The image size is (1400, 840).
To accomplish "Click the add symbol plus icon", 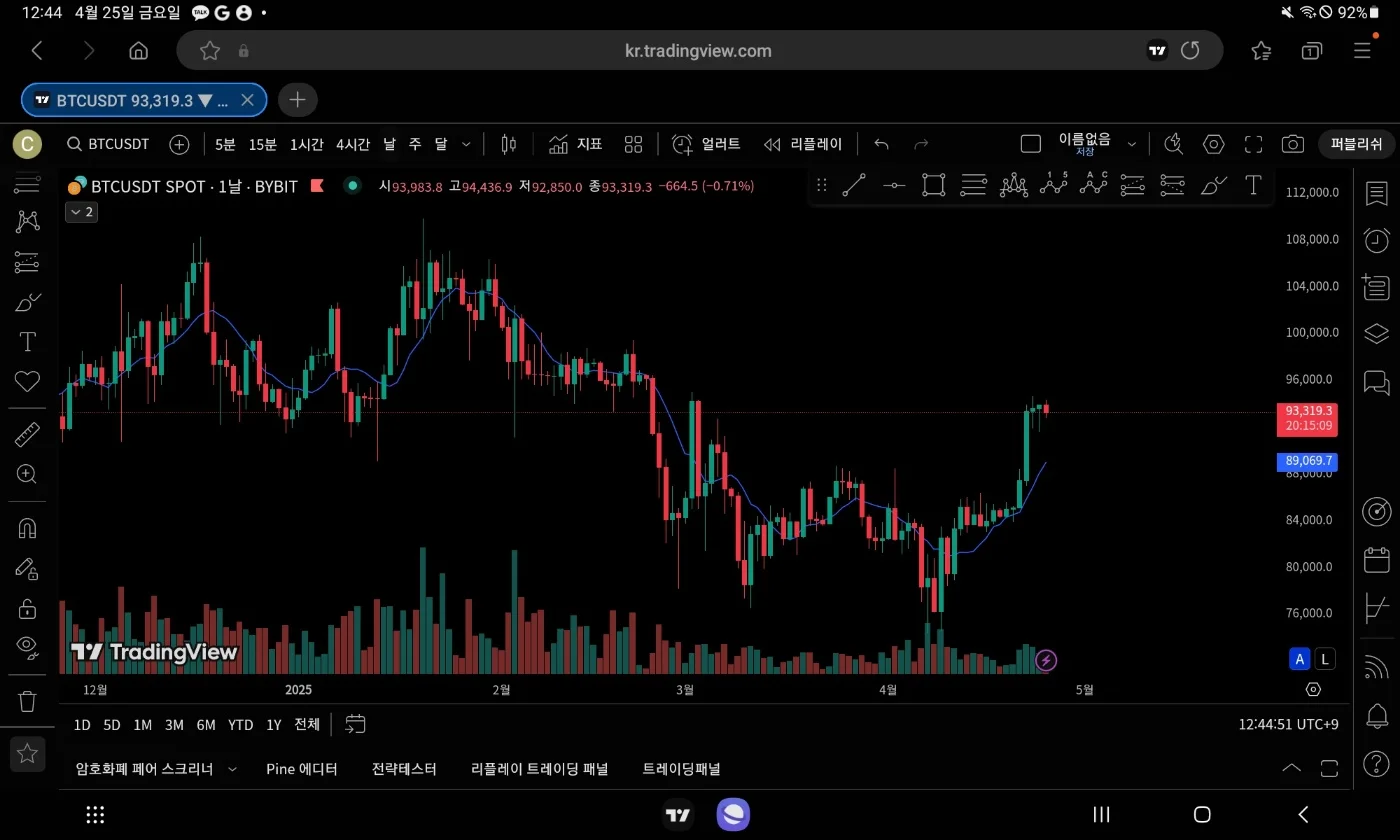I will click(179, 144).
